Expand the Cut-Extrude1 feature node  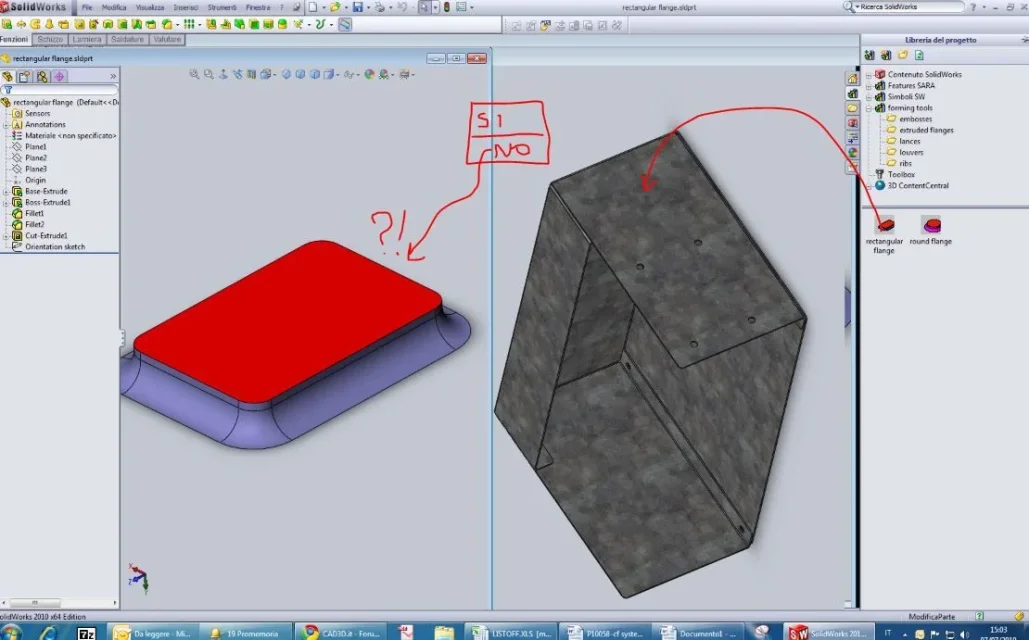click(x=6, y=236)
